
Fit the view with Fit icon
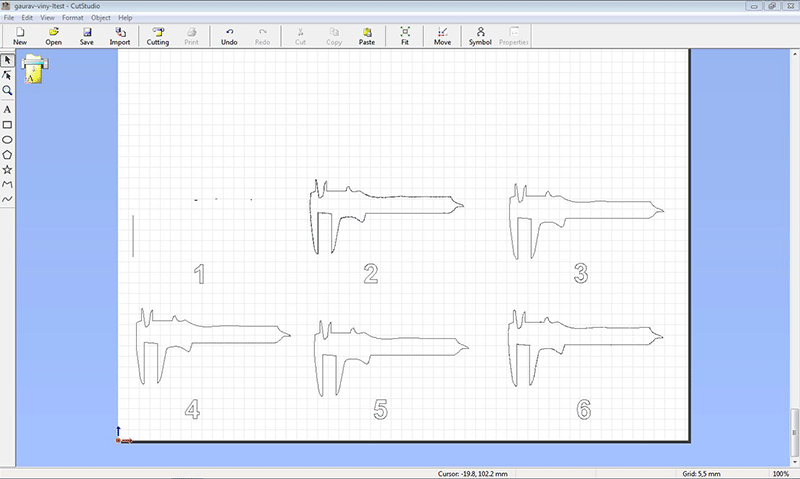click(x=405, y=36)
